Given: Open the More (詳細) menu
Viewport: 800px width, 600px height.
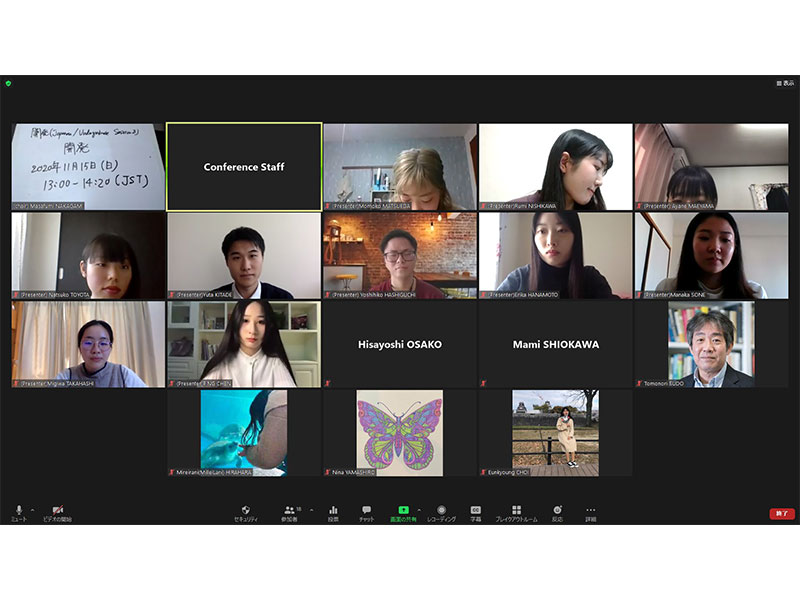Looking at the screenshot, I should [x=591, y=512].
